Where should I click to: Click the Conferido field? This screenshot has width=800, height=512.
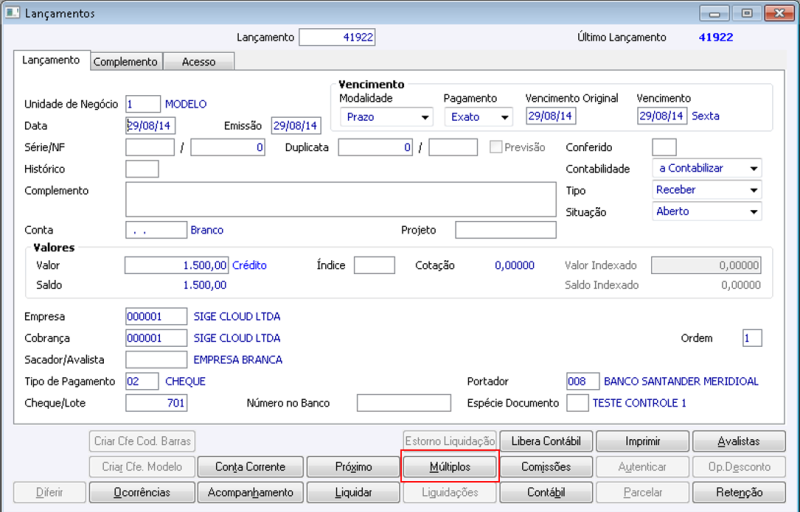pos(664,147)
